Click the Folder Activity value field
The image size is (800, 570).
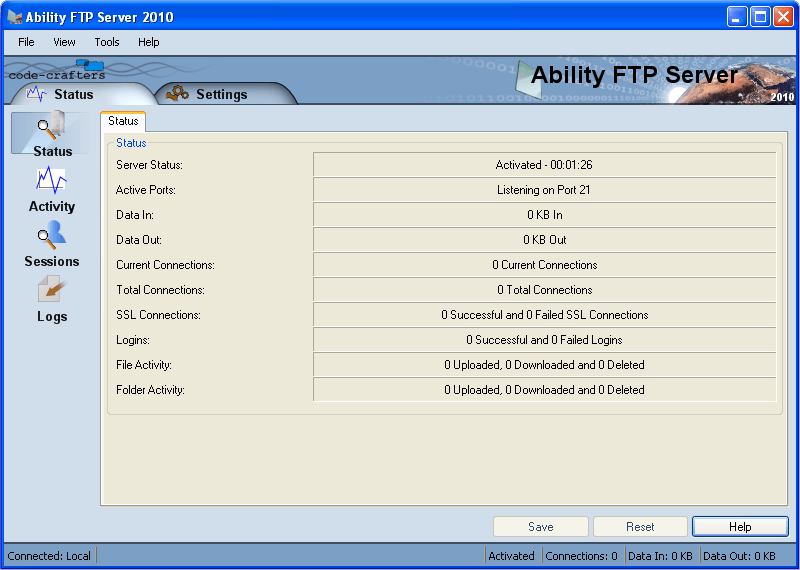(x=544, y=390)
